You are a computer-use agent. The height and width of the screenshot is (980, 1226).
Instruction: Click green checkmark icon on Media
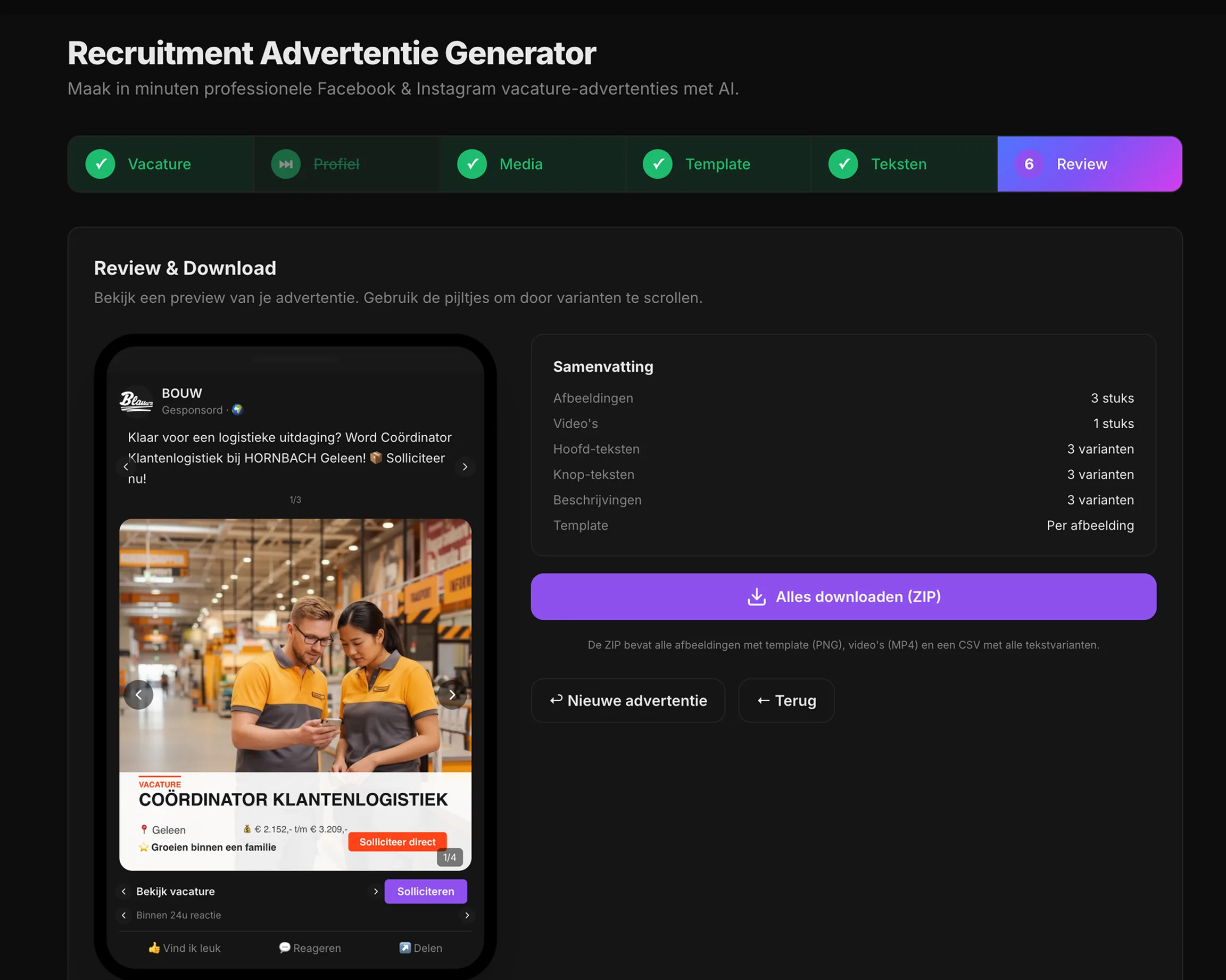(472, 164)
